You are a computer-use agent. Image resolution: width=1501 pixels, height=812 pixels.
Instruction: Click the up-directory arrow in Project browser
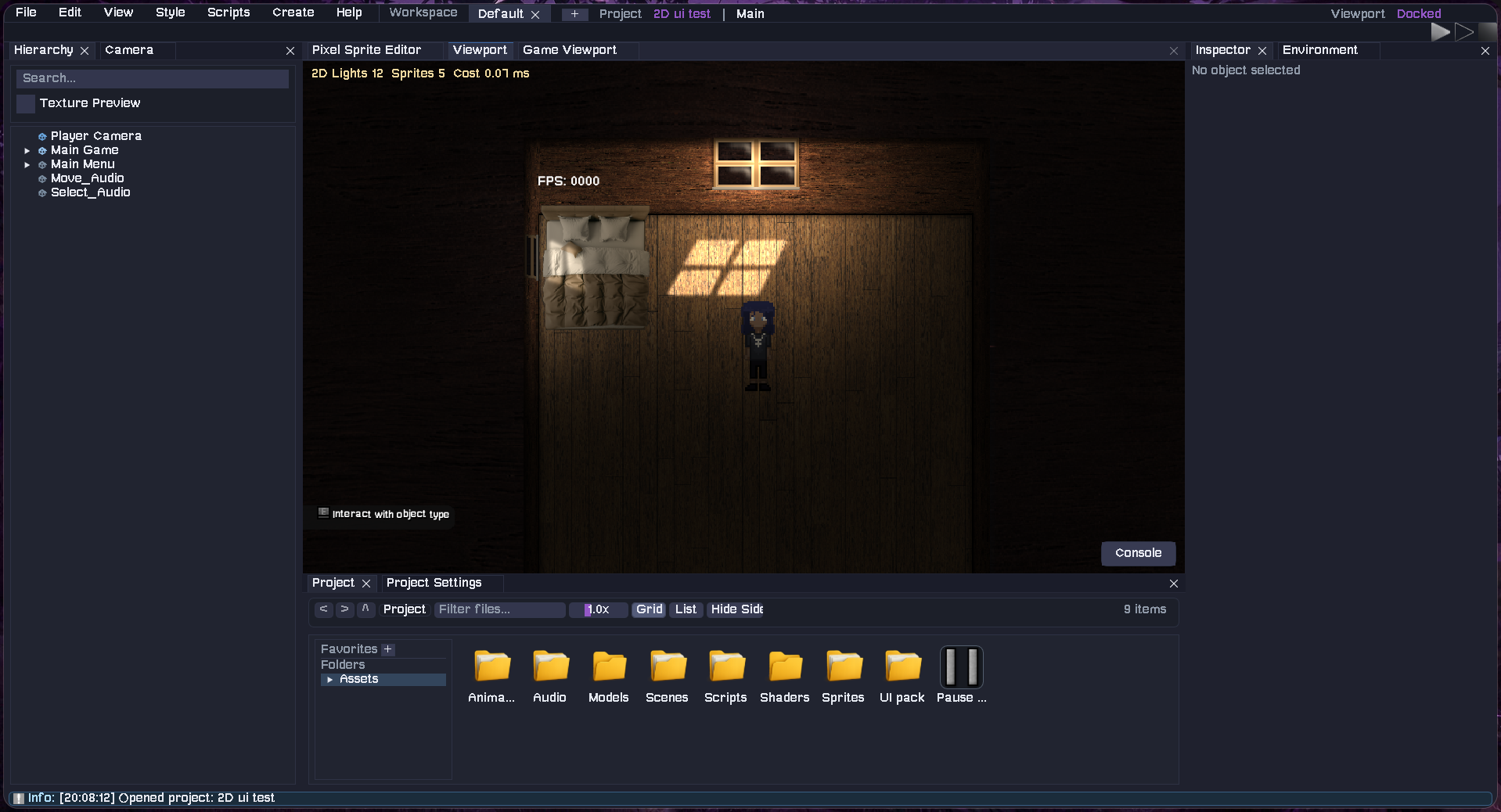click(365, 609)
